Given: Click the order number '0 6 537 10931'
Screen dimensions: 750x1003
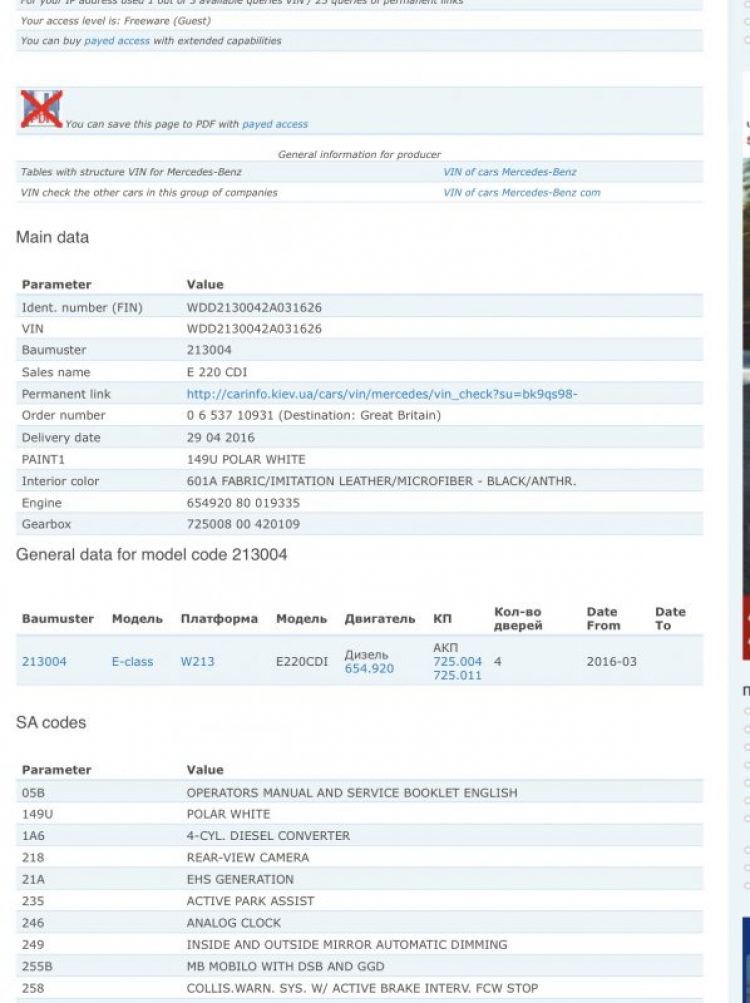Looking at the screenshot, I should (x=231, y=416).
